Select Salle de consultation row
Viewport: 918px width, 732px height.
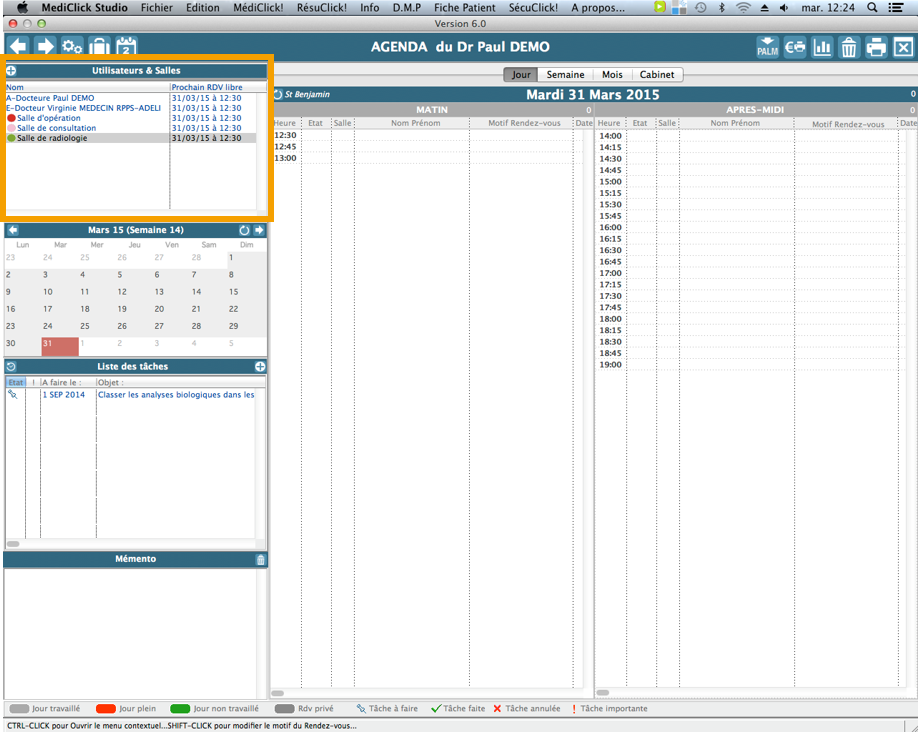[x=131, y=128]
